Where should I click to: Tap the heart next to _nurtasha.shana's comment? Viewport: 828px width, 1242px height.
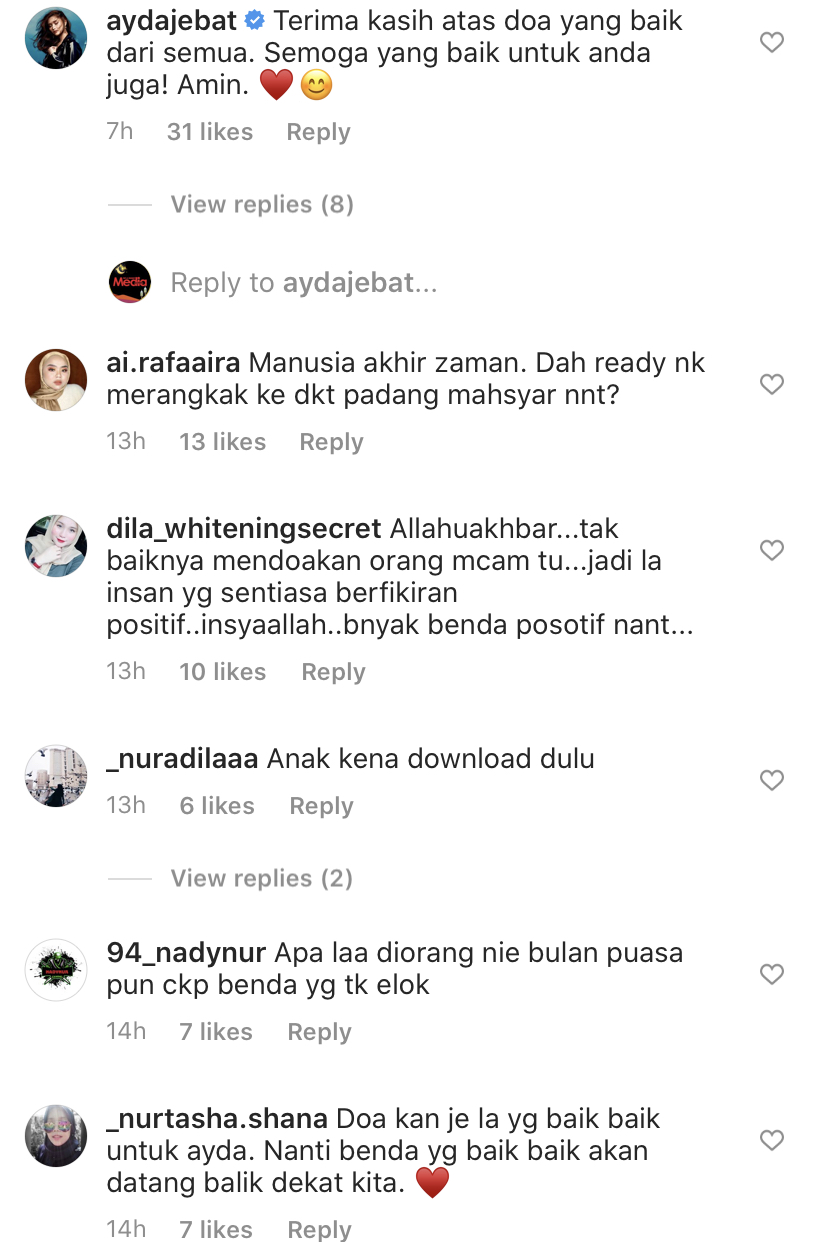pos(771,1140)
